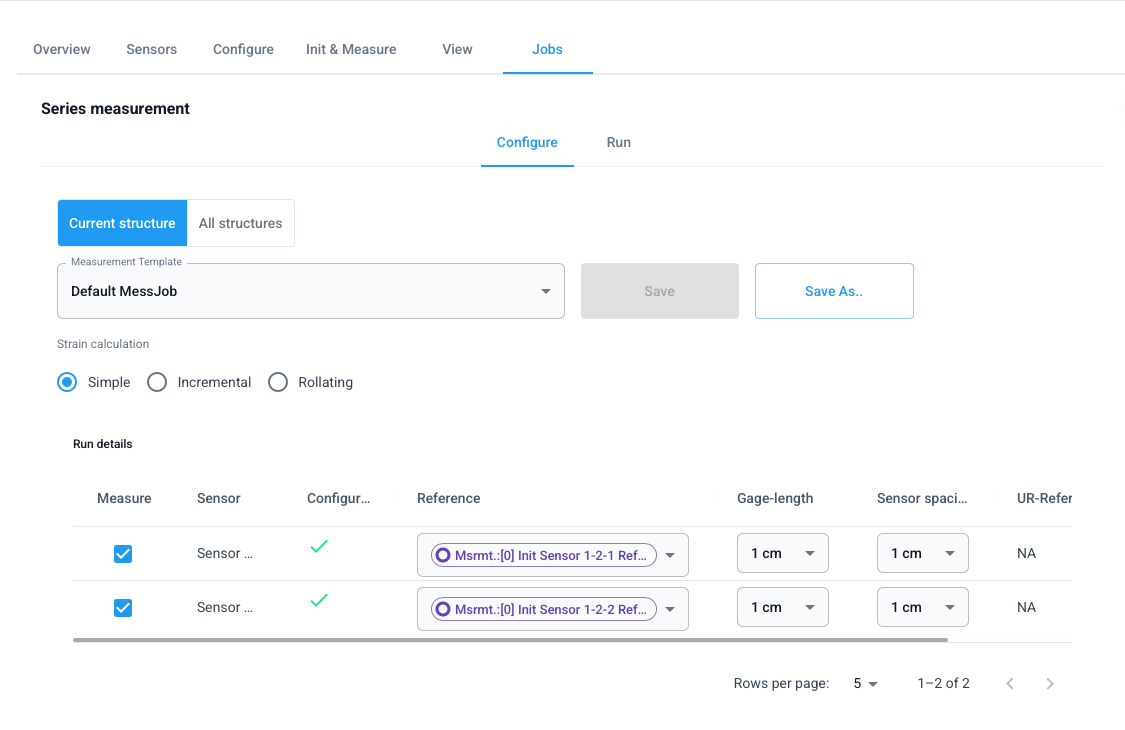This screenshot has width=1125, height=730.
Task: Click the circle icon in Sensor 1-2-2 reference chip
Action: (443, 609)
